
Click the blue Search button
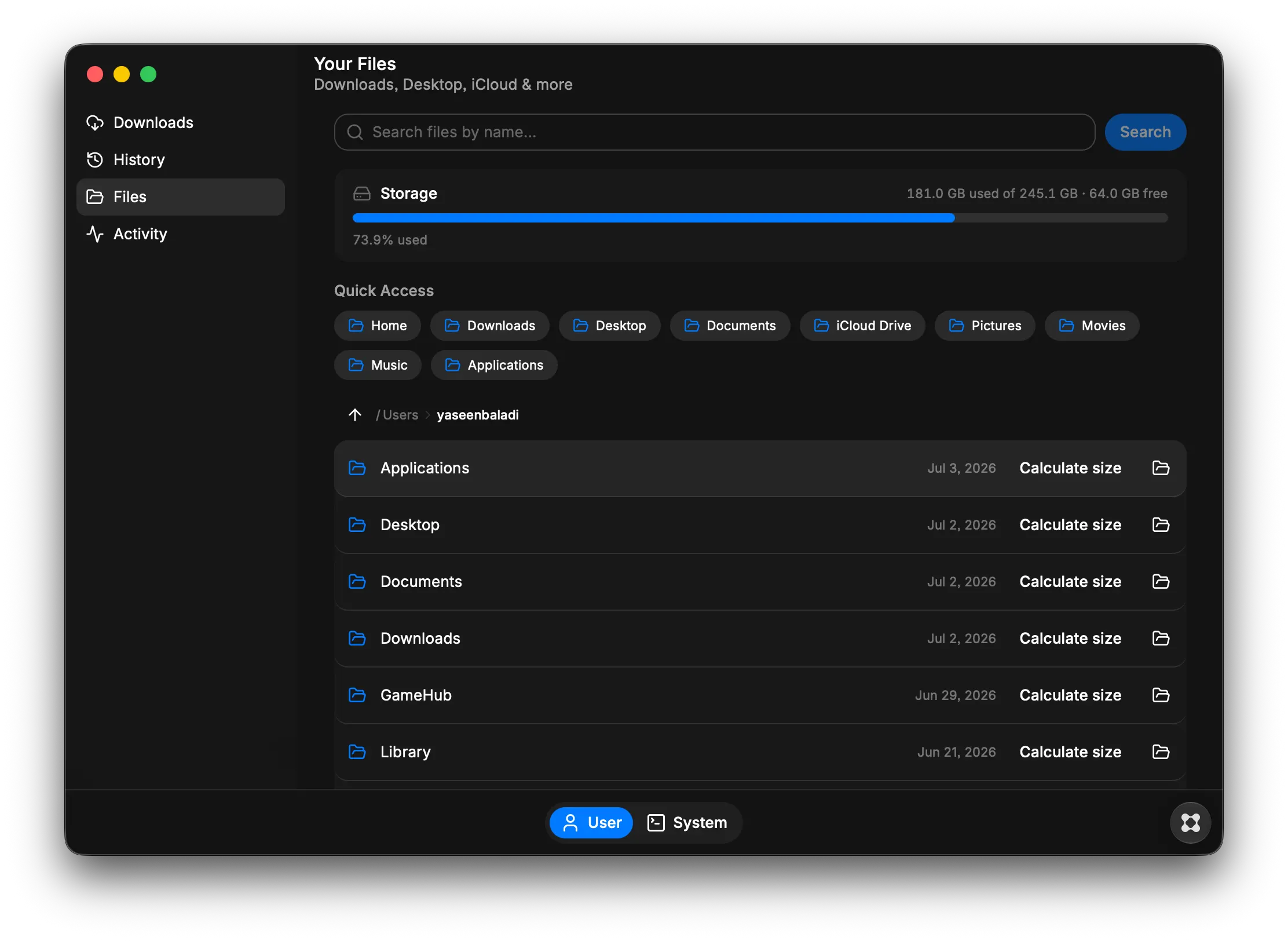pyautogui.click(x=1145, y=132)
